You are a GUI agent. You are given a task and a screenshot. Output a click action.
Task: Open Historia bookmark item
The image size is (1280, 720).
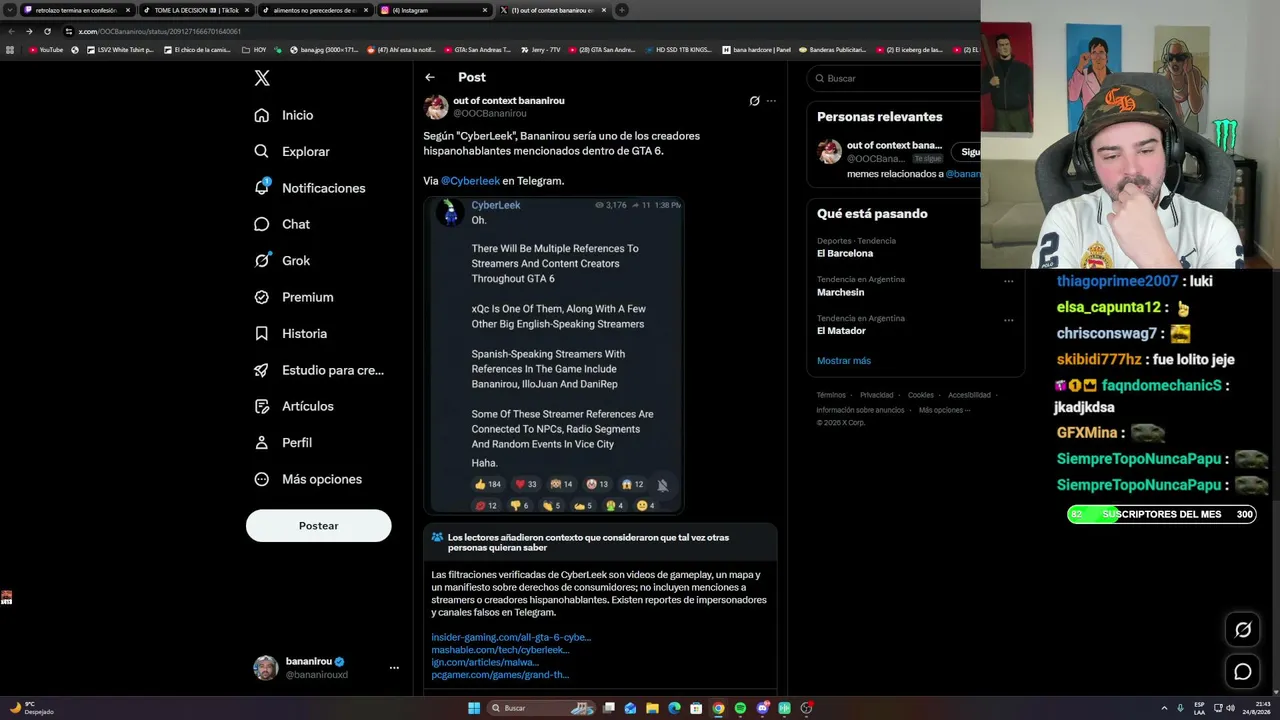[x=291, y=334]
